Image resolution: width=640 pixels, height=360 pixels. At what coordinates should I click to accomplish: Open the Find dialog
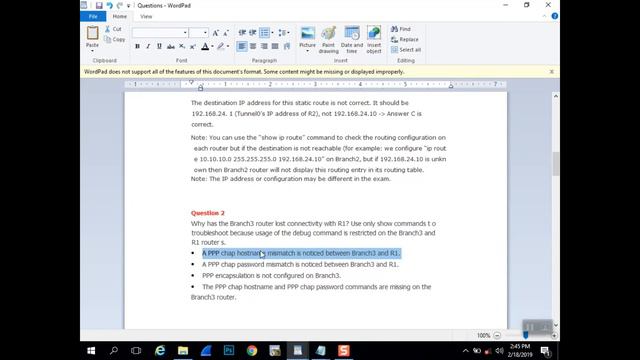click(x=401, y=29)
